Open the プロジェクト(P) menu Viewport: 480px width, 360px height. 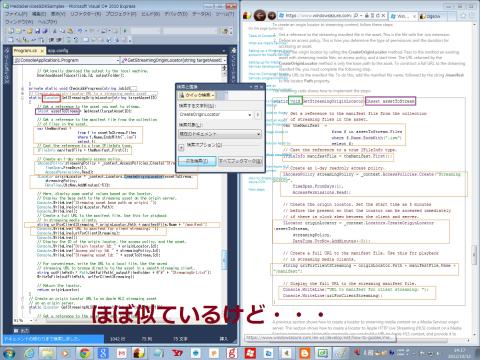(x=121, y=14)
